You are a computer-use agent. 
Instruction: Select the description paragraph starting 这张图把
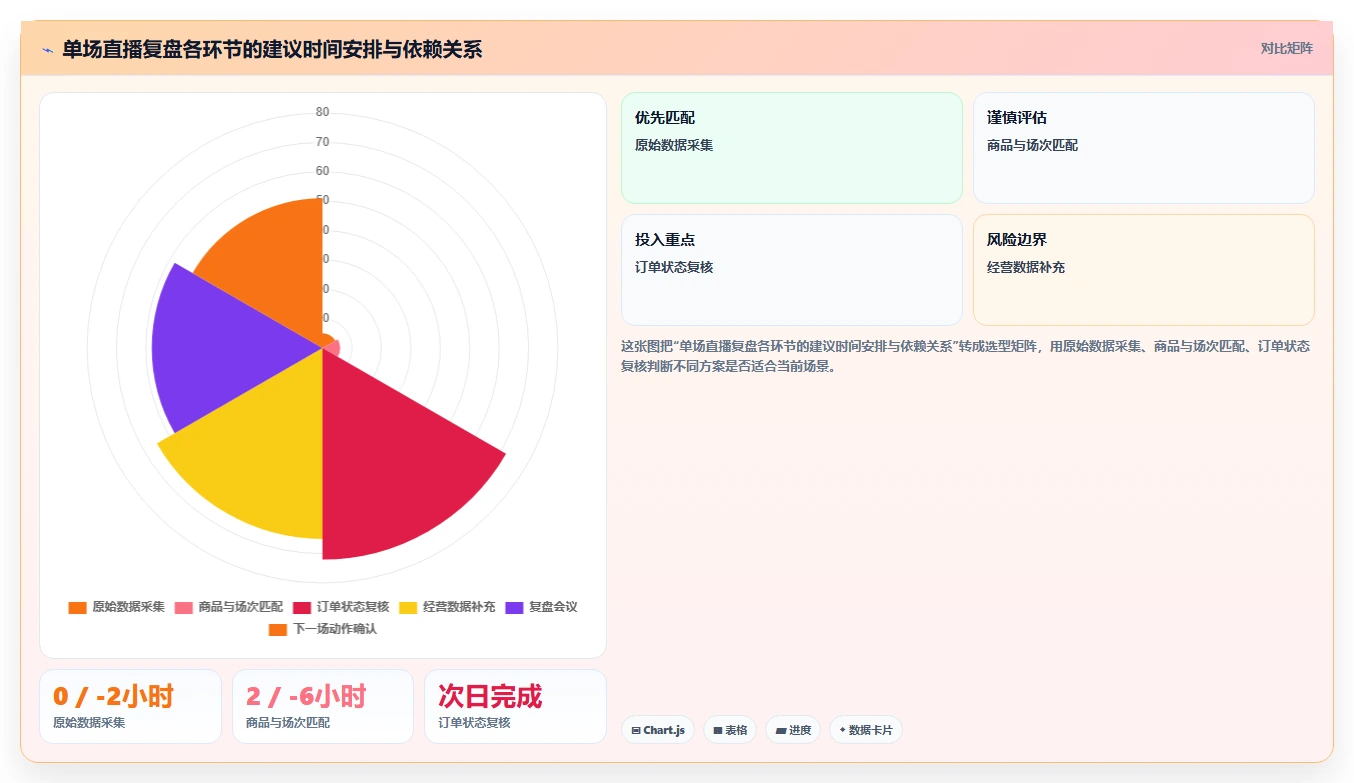click(966, 356)
